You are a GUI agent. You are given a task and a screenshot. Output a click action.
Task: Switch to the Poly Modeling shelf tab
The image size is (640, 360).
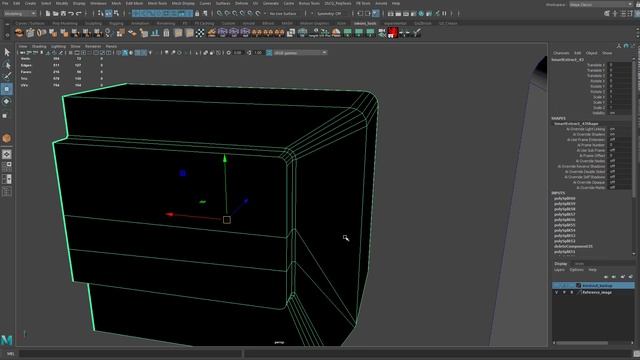(x=65, y=23)
